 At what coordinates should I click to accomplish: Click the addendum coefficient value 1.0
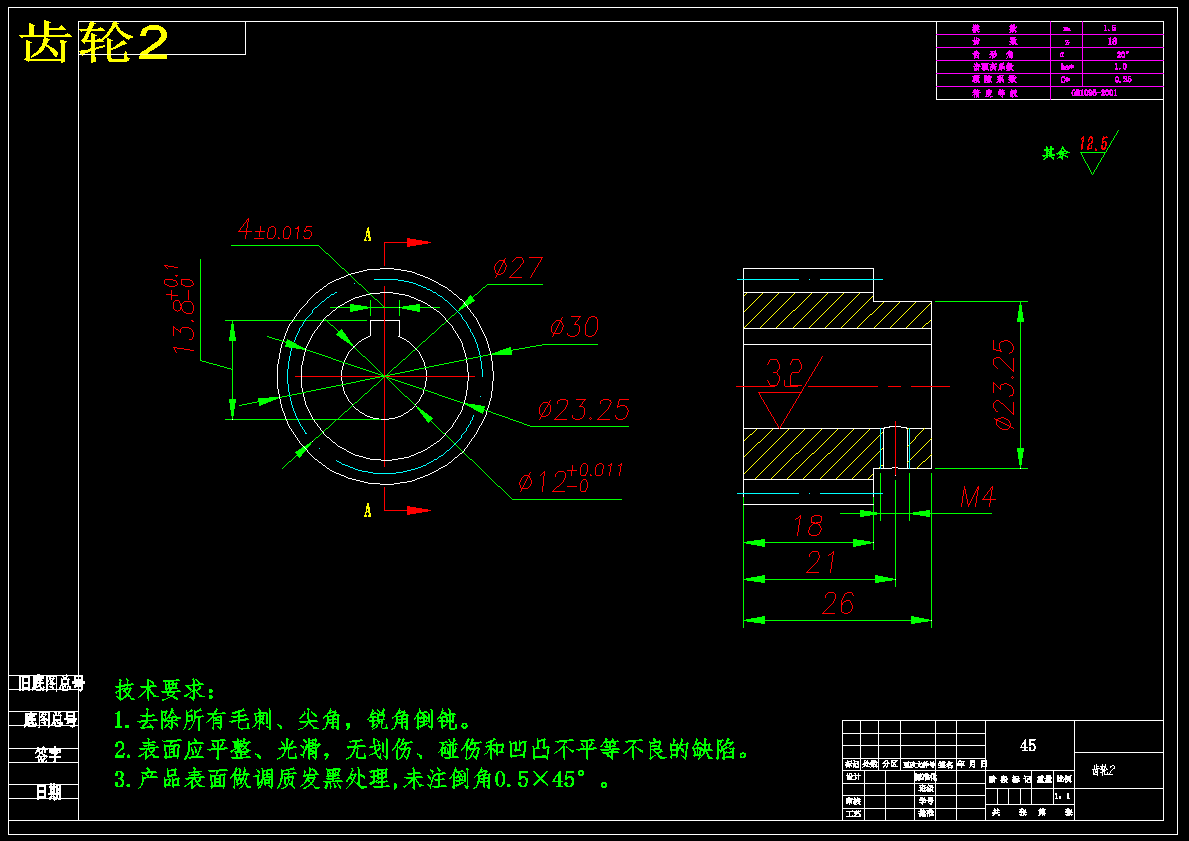click(x=1120, y=67)
